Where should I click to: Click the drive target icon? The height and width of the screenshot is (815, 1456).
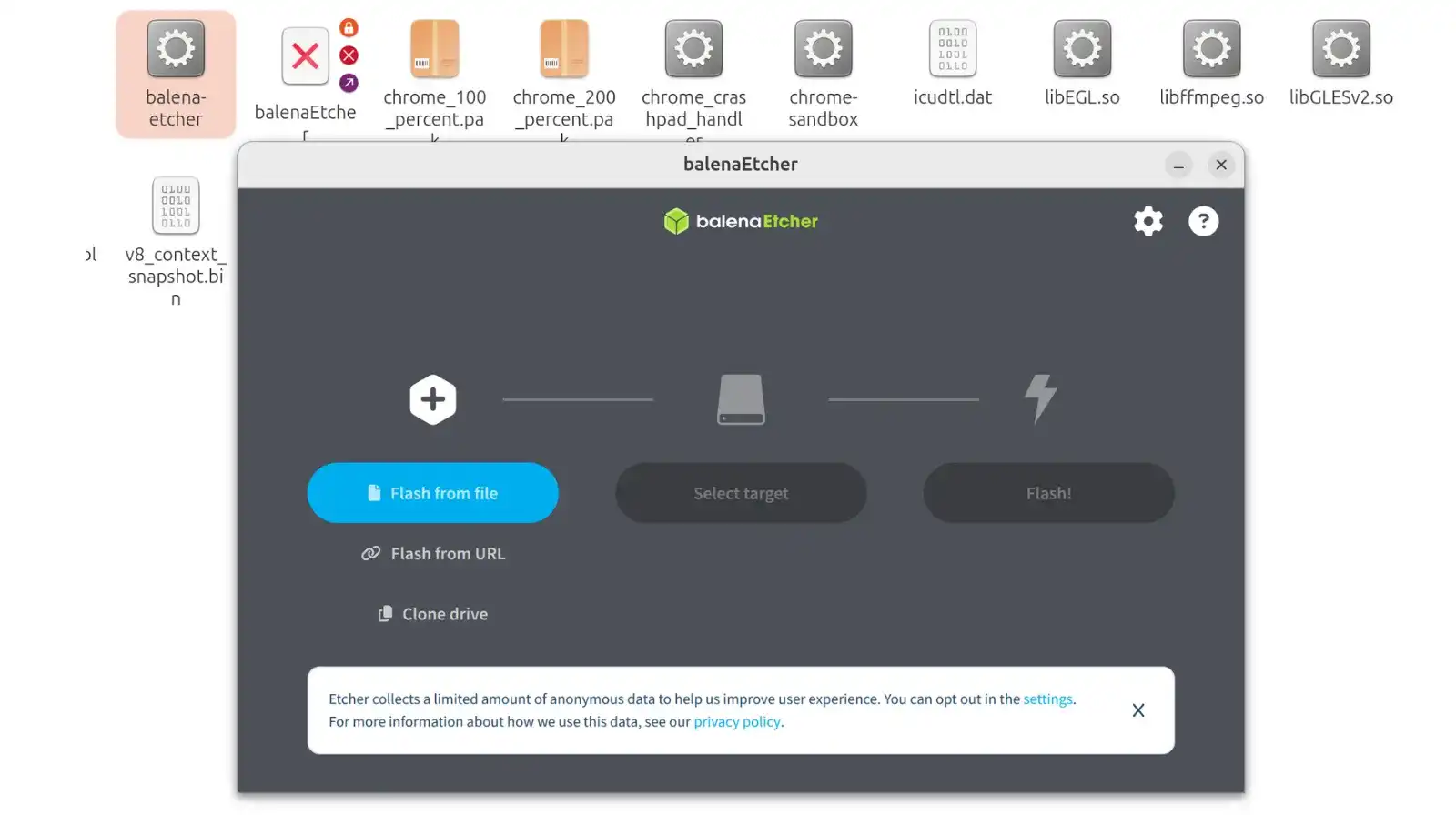point(741,399)
